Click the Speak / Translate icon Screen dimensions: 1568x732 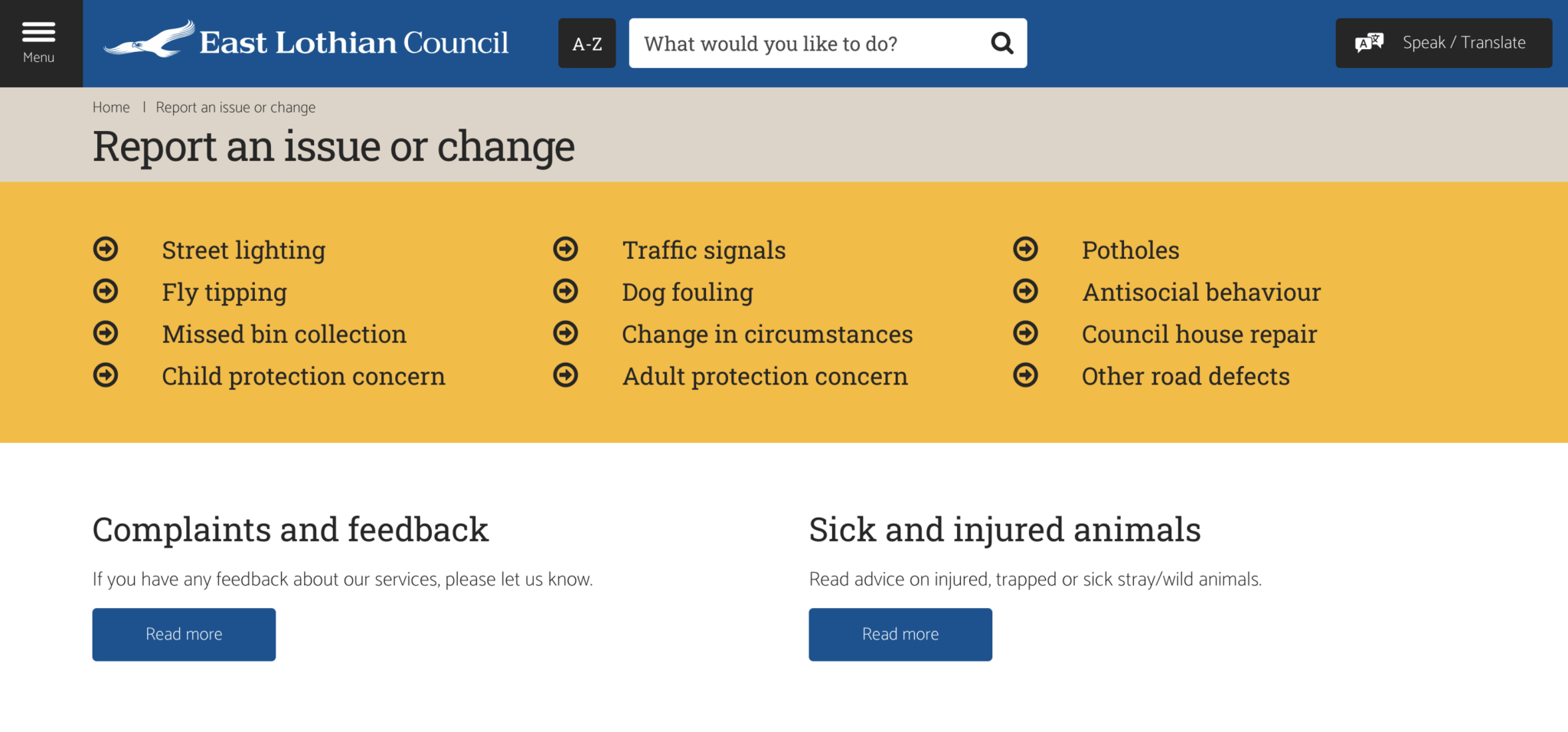(1369, 43)
